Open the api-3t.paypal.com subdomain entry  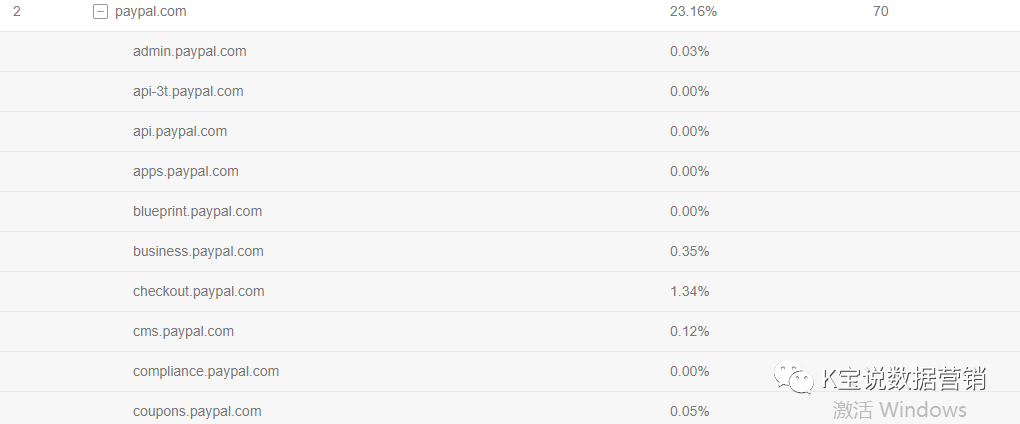[x=188, y=91]
